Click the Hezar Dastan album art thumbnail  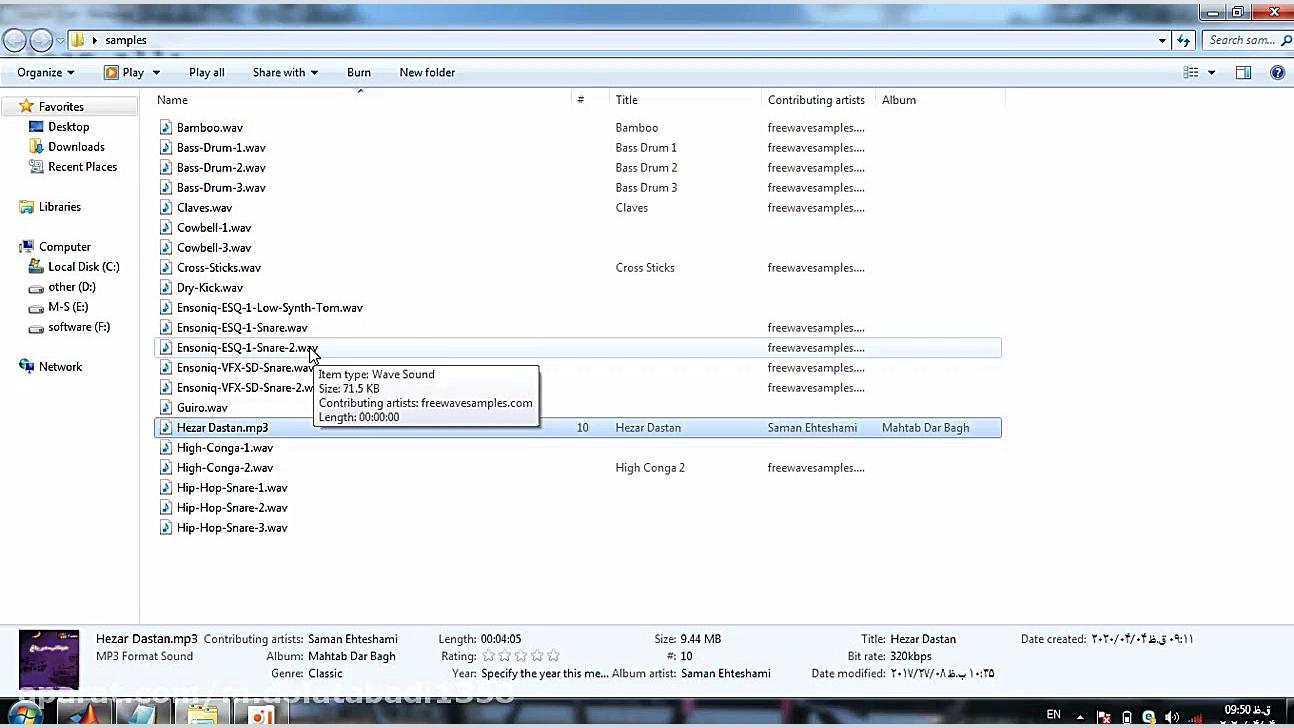click(49, 660)
